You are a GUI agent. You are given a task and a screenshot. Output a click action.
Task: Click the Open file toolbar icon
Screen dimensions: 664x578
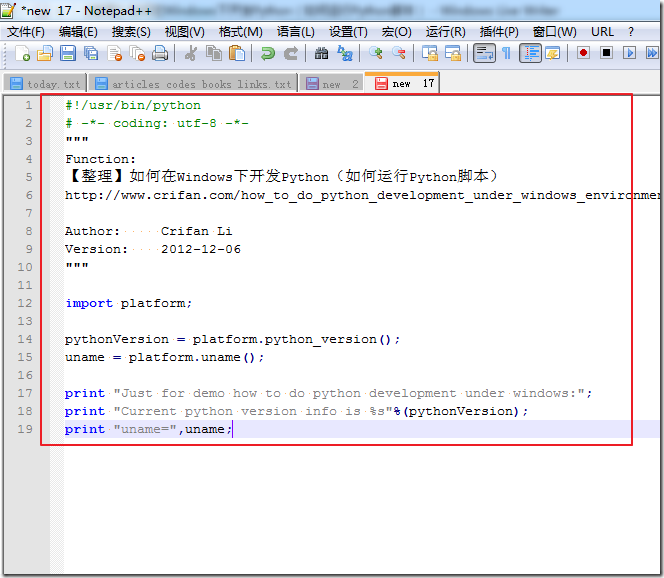pos(44,54)
